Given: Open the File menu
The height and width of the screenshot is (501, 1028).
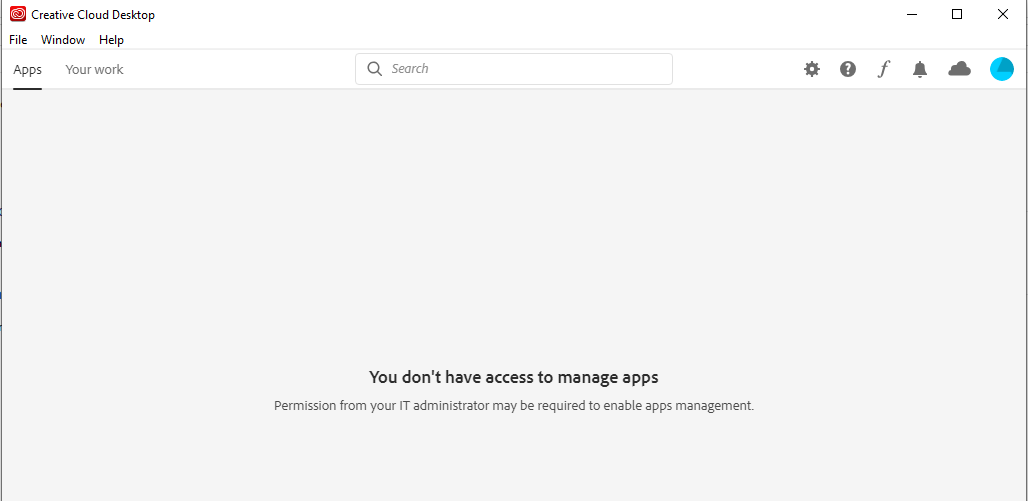Looking at the screenshot, I should (x=18, y=40).
